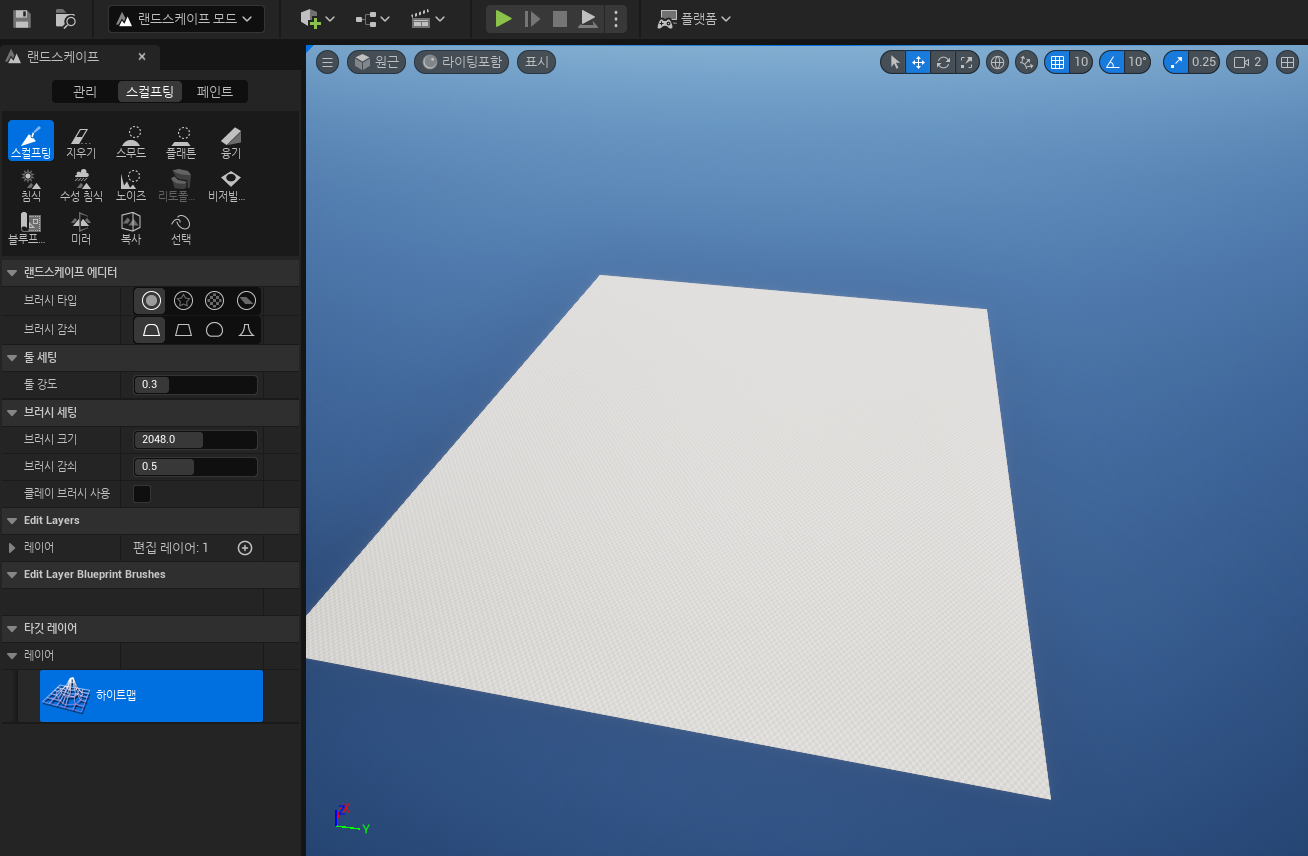This screenshot has height=856, width=1308.
Task: Collapse the 타깃 레이어 section
Action: (x=12, y=628)
